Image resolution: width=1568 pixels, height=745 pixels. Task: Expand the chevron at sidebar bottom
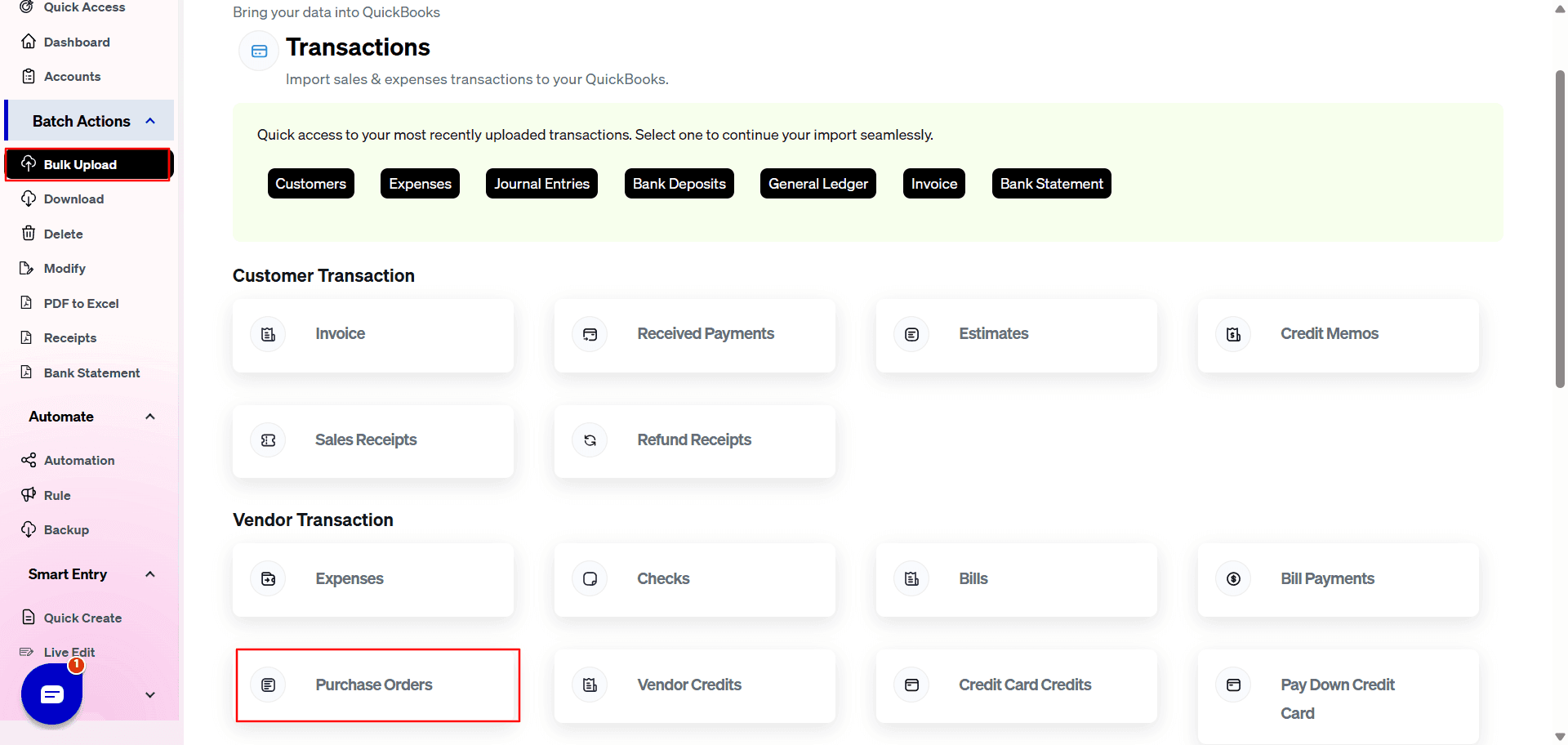click(150, 695)
